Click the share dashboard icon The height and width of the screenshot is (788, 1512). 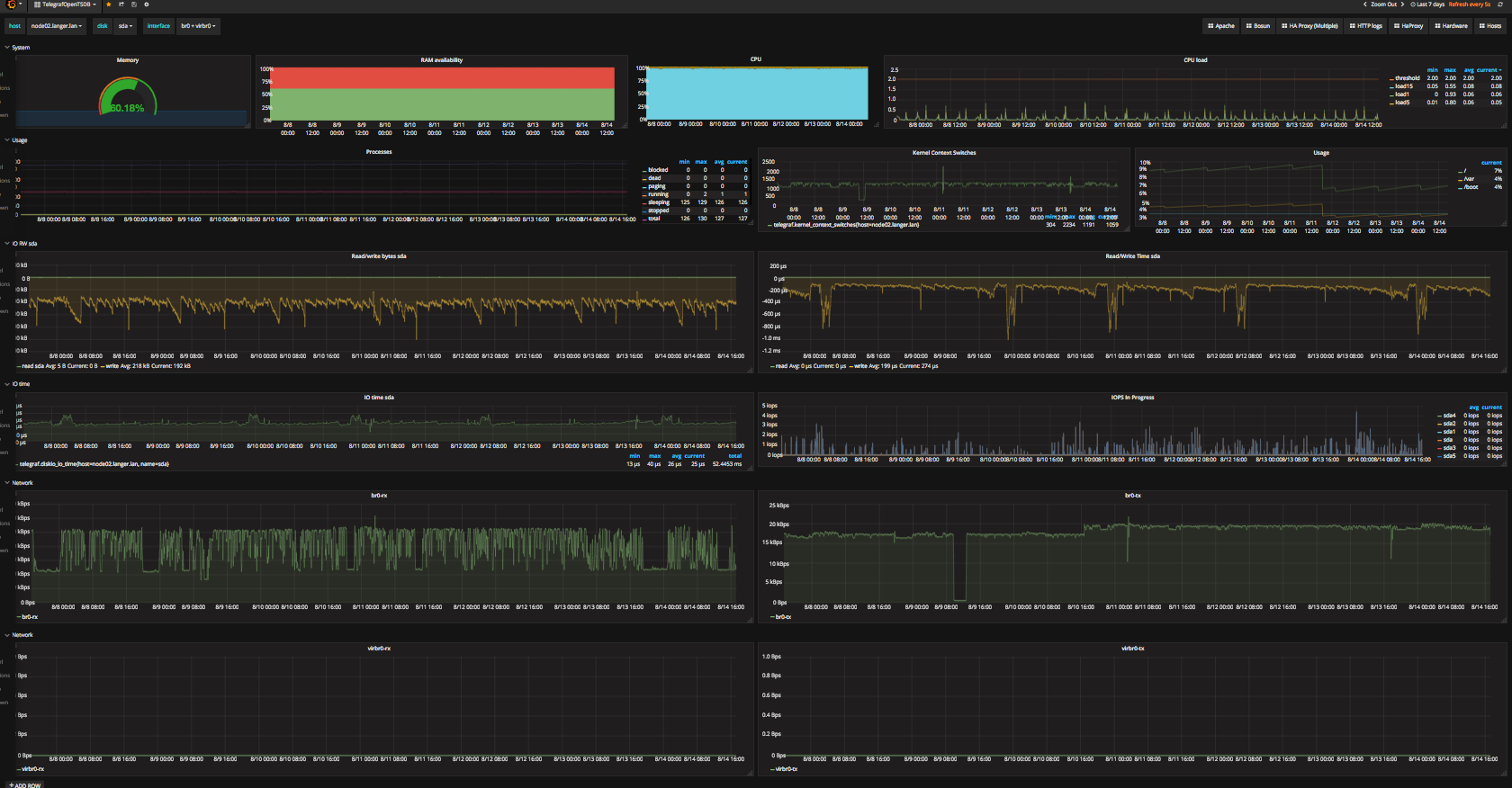coord(121,4)
